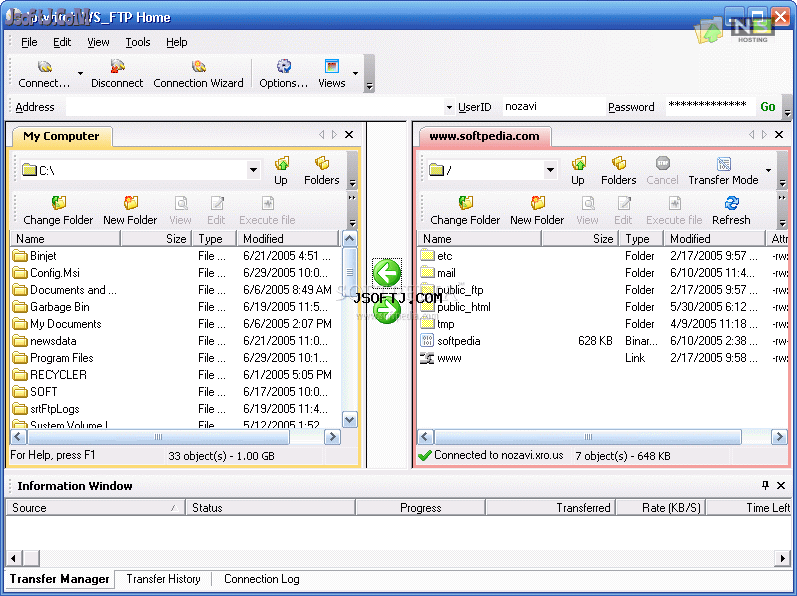Click Execute file in the remote pane

coord(675,211)
